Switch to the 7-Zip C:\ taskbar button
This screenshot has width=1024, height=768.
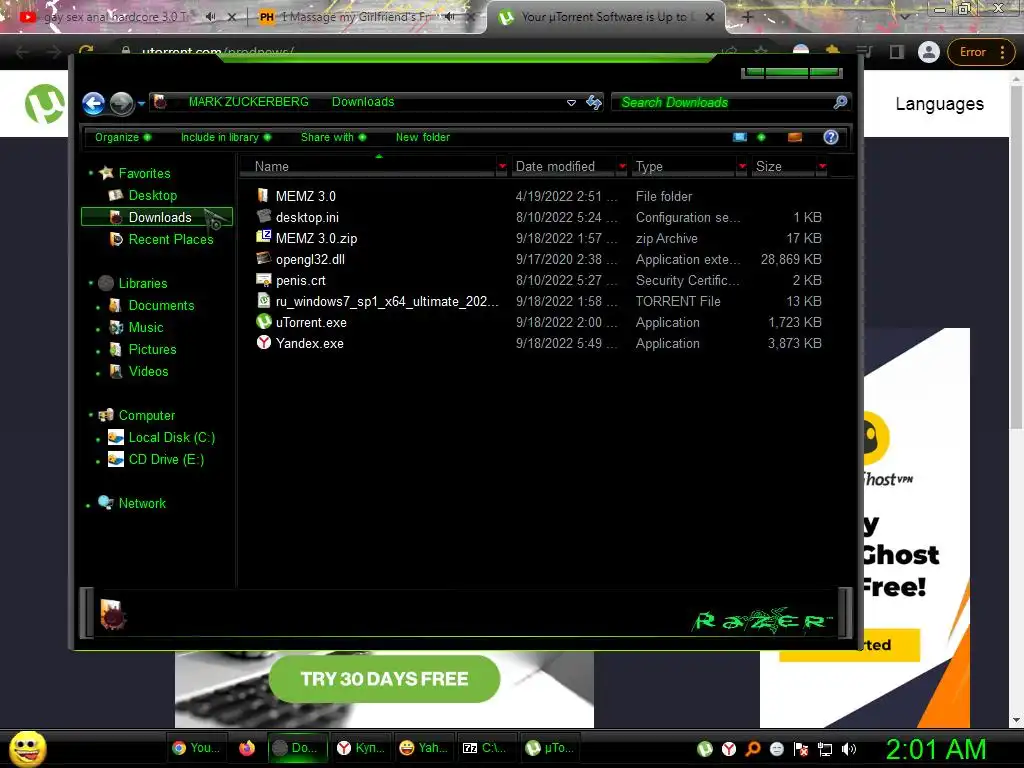click(485, 748)
